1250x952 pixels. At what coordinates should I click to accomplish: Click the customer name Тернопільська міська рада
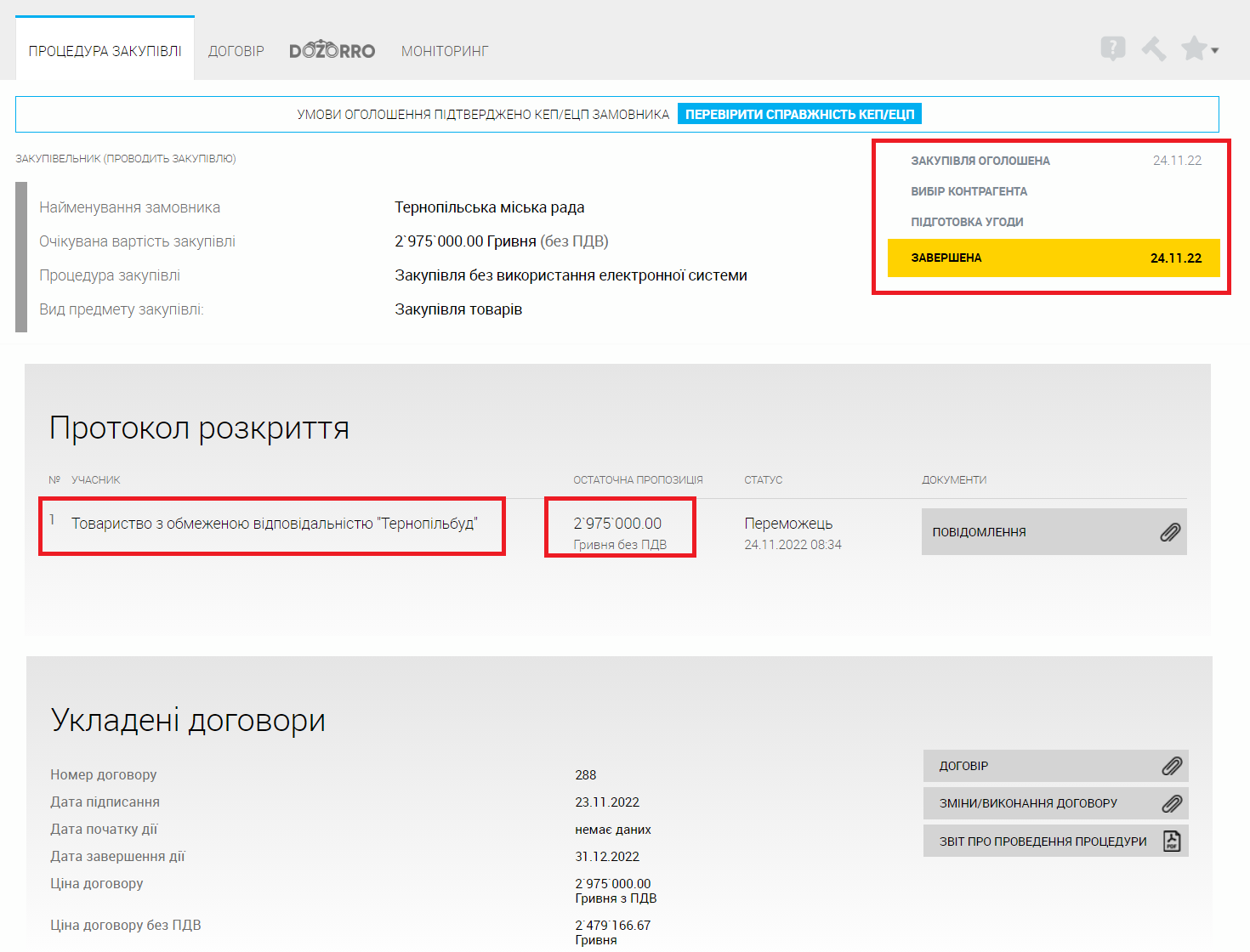click(489, 207)
